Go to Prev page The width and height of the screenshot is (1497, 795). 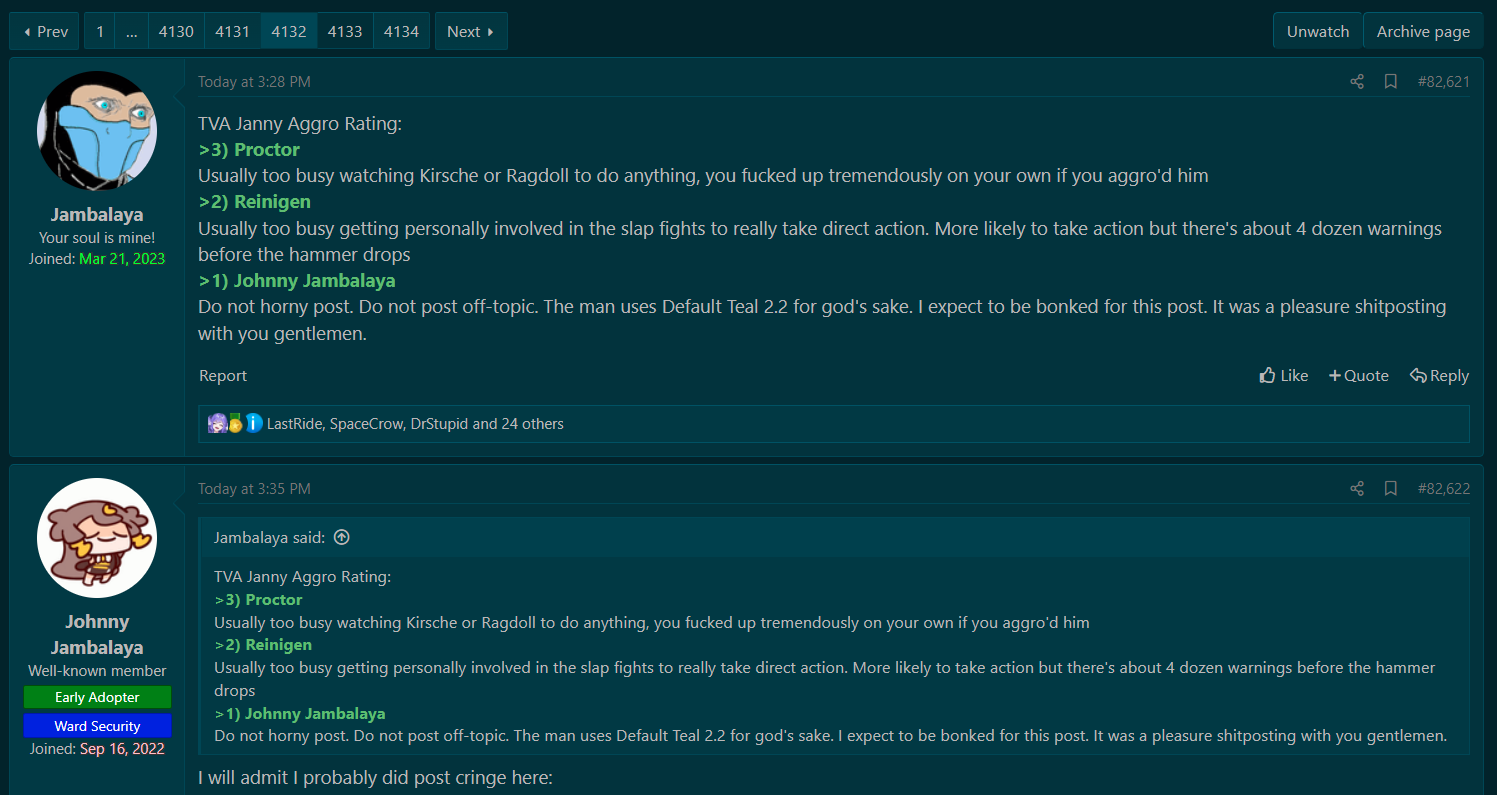pos(45,31)
